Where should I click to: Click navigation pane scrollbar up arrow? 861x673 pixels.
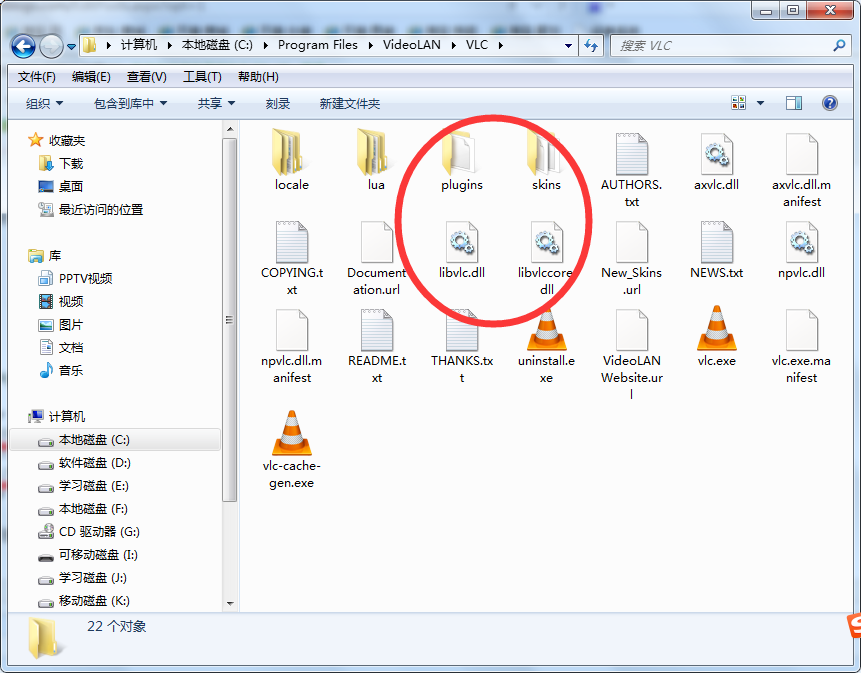click(230, 129)
